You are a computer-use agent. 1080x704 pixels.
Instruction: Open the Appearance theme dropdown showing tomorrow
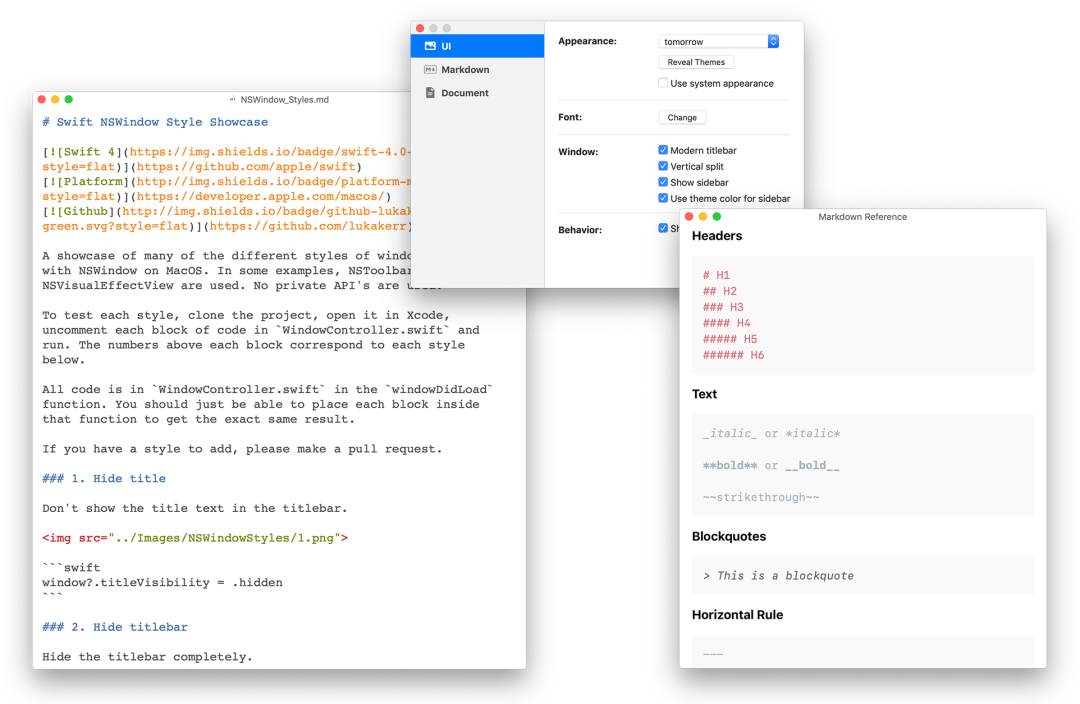point(718,42)
